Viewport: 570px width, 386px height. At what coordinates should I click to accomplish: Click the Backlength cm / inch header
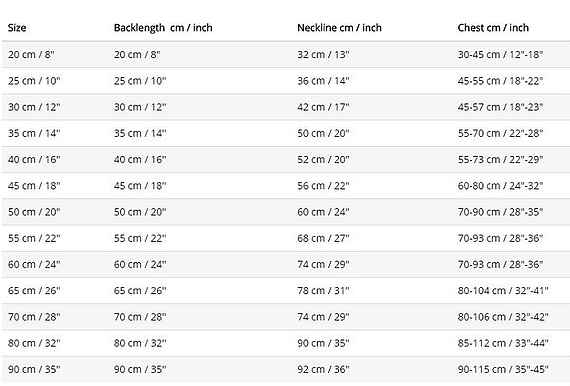coord(163,28)
